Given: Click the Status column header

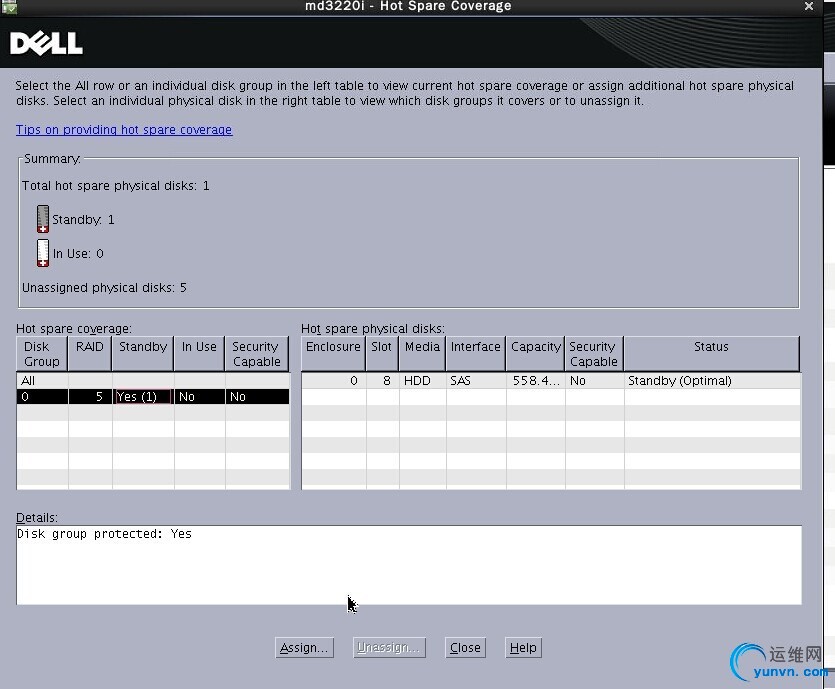Looking at the screenshot, I should (711, 354).
